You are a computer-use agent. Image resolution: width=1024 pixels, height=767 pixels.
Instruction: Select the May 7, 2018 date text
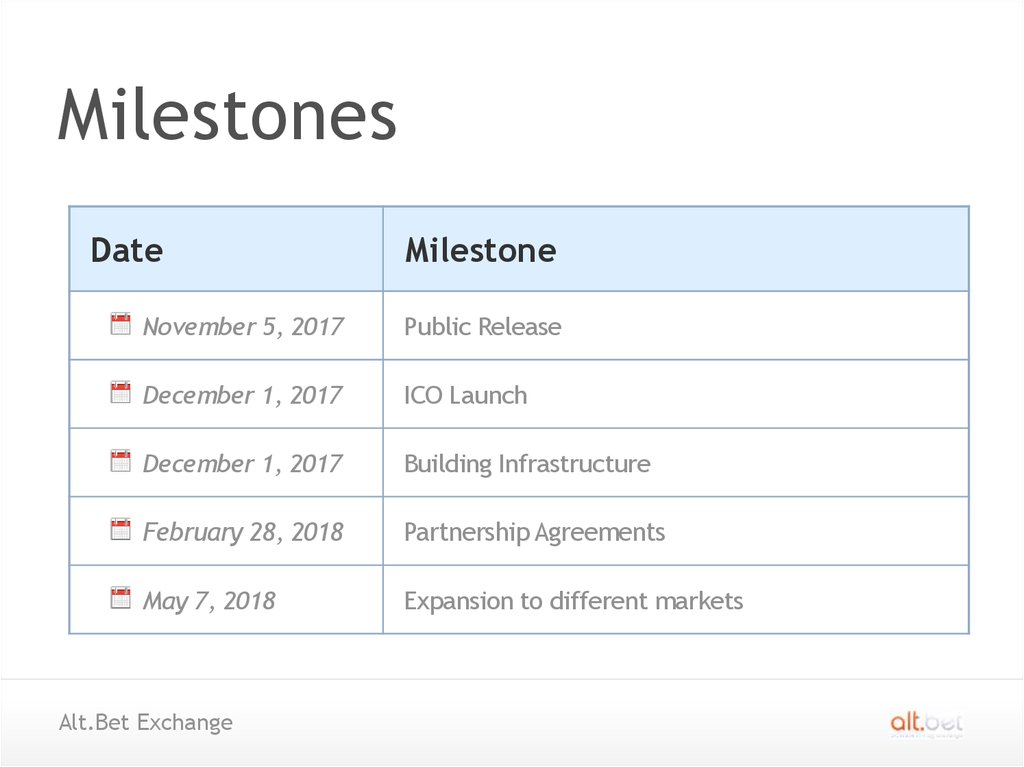[209, 601]
